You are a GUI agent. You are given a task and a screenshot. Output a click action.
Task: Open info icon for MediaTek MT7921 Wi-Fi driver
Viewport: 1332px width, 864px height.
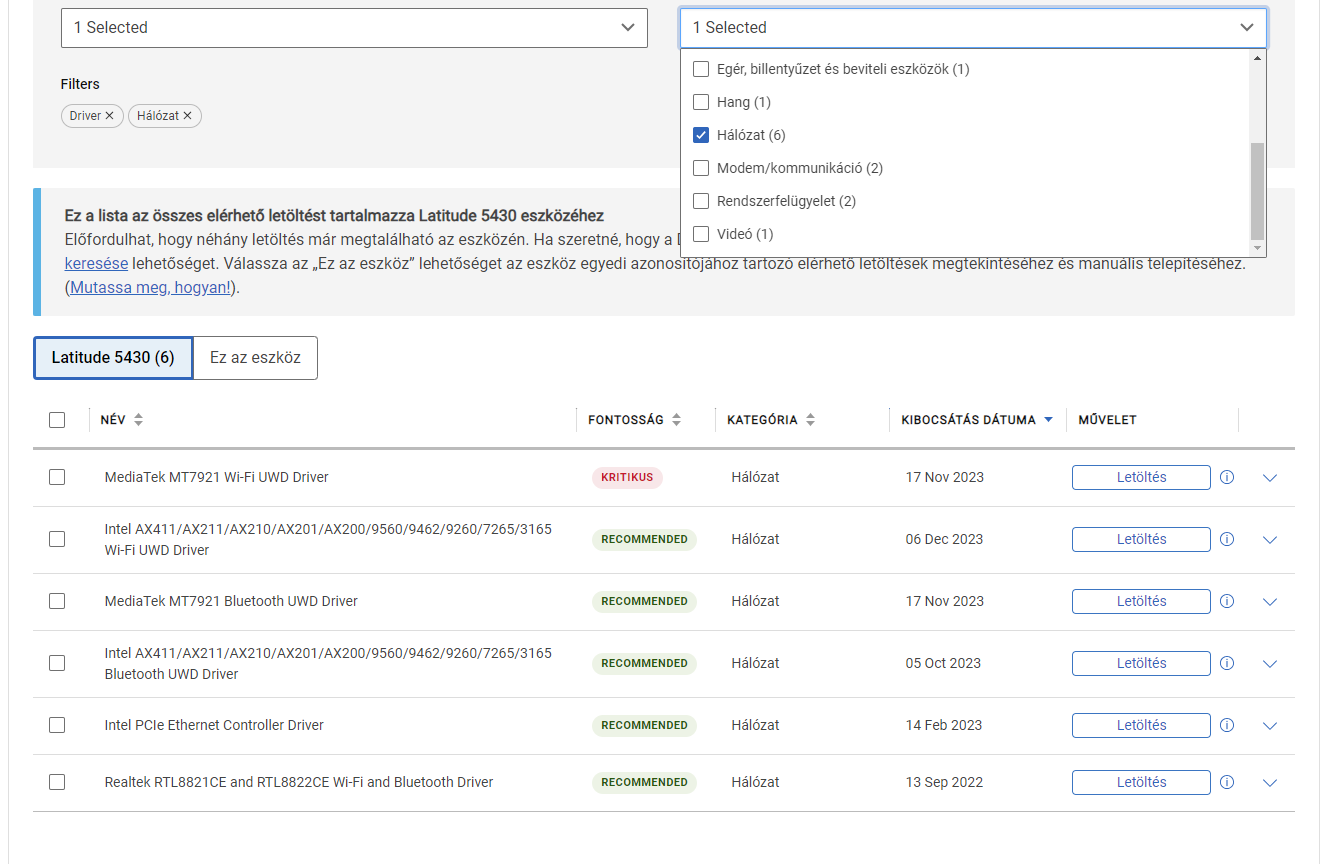pos(1227,477)
